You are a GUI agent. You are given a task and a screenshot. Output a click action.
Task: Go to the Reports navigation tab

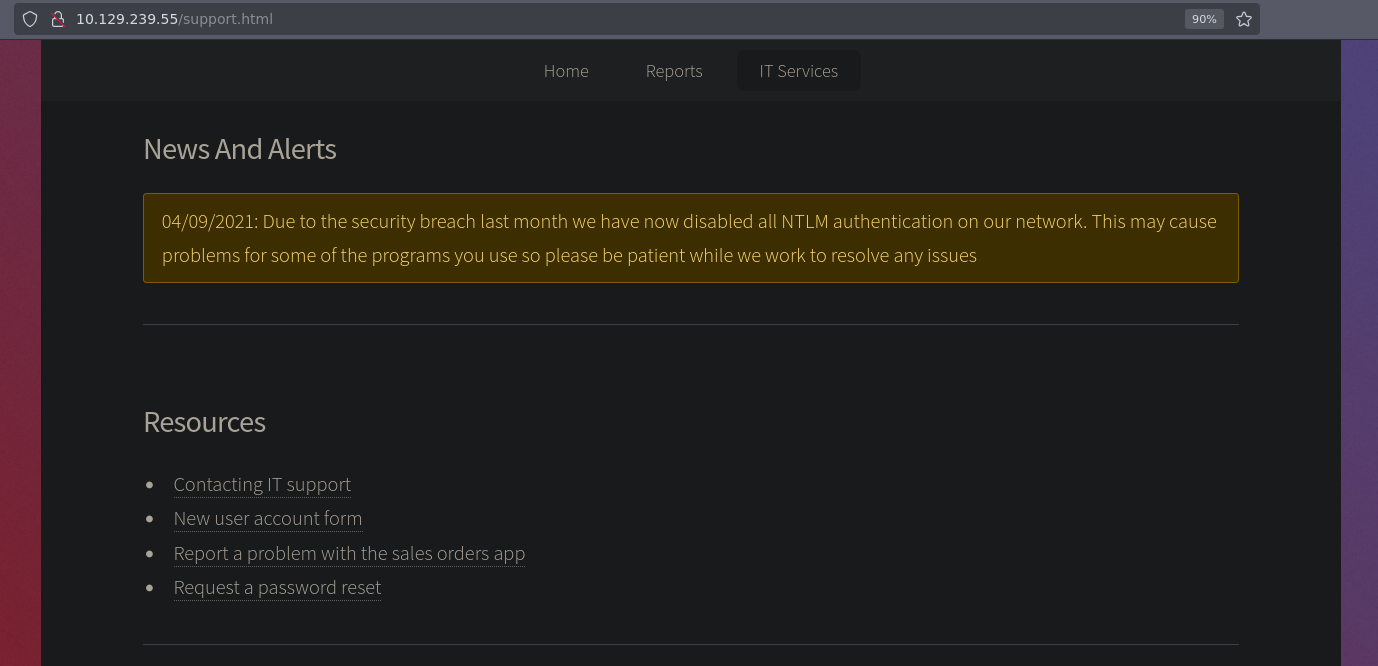[674, 71]
